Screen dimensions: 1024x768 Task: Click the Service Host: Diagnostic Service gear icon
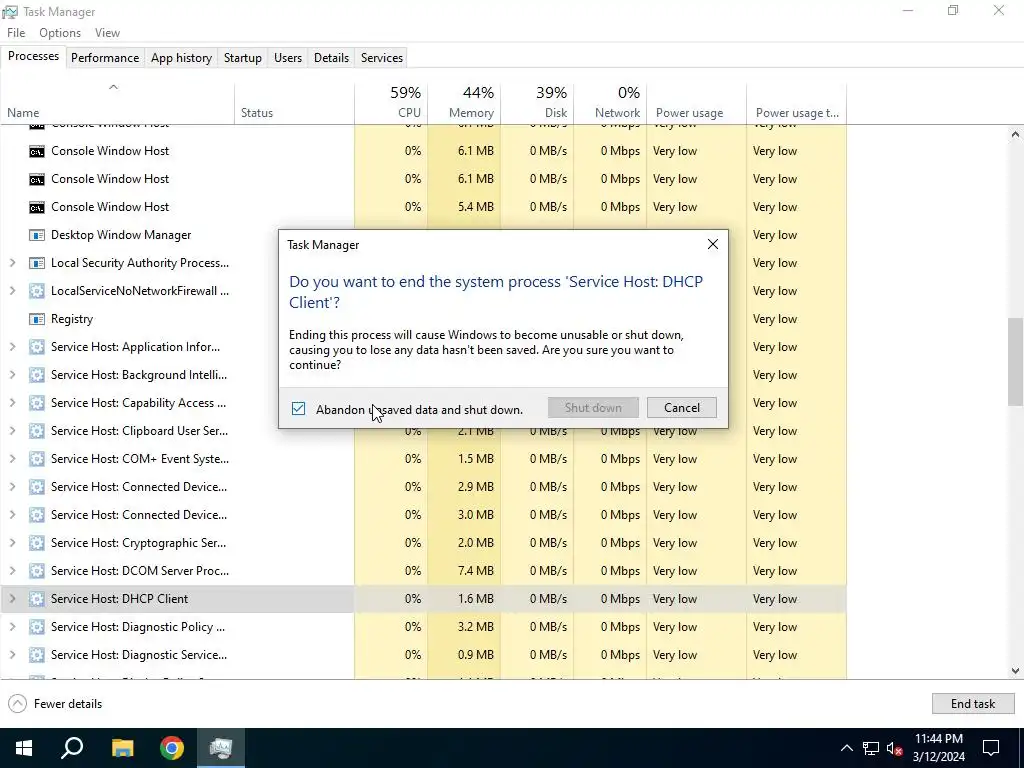pos(37,655)
